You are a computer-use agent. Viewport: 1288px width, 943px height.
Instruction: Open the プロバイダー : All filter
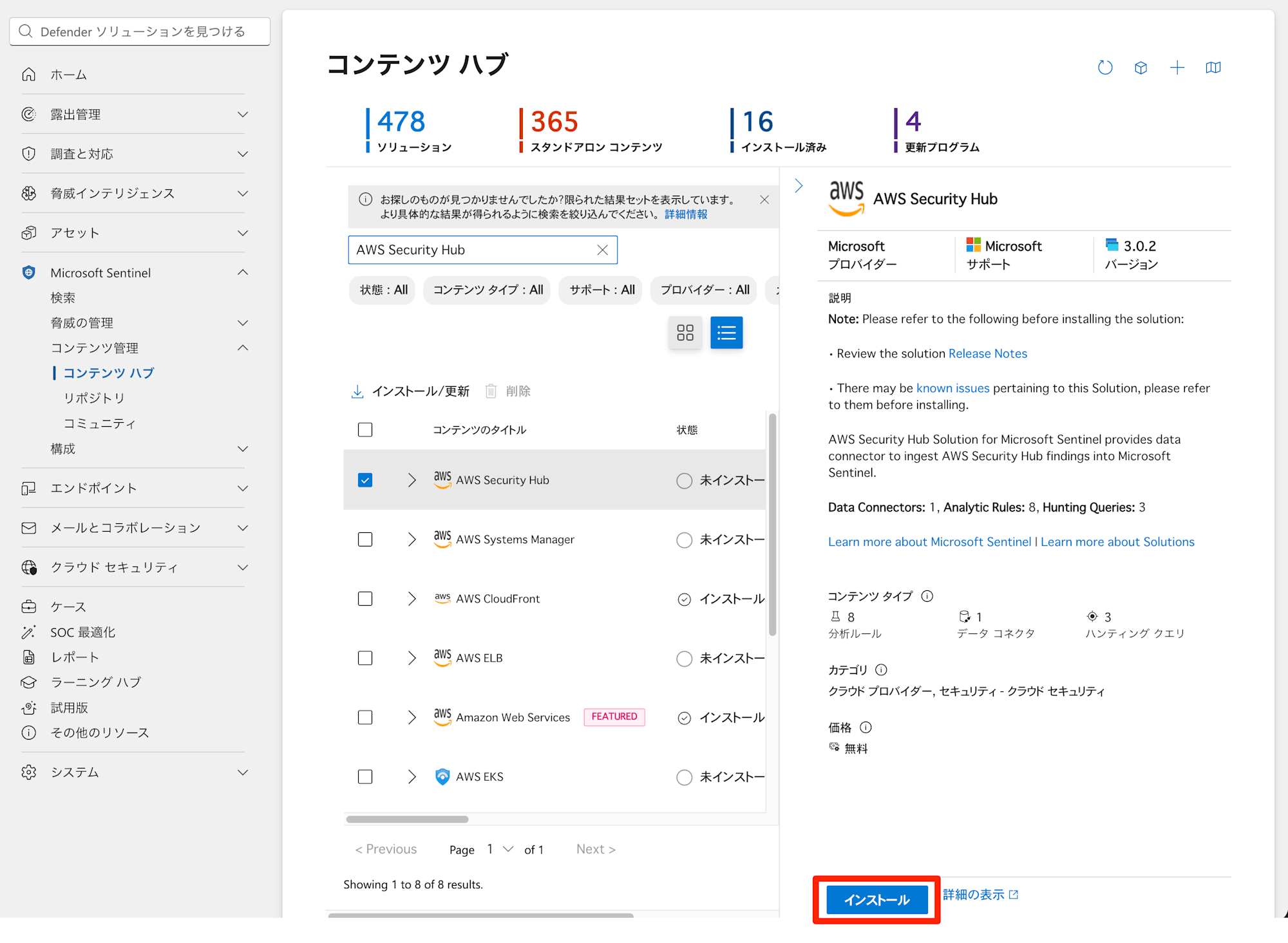(705, 290)
